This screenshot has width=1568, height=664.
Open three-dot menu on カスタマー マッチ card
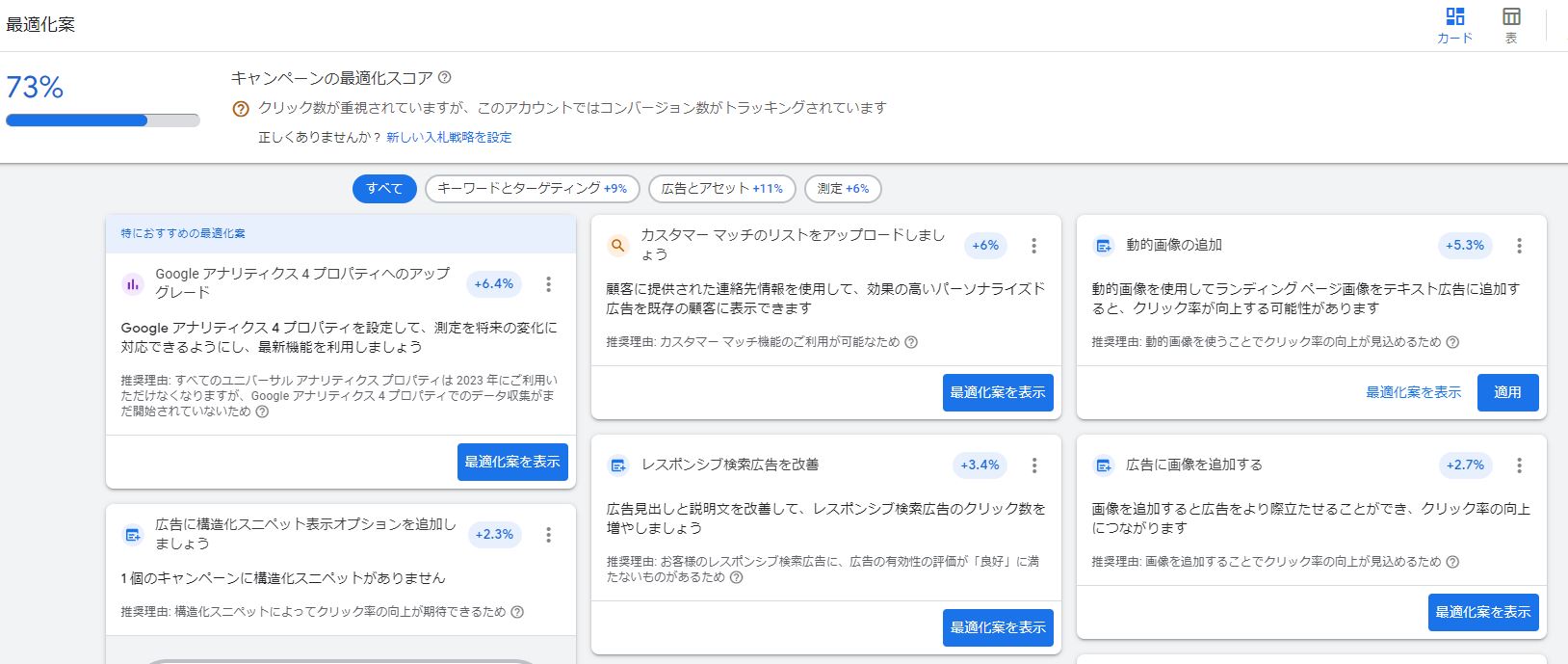(1033, 246)
